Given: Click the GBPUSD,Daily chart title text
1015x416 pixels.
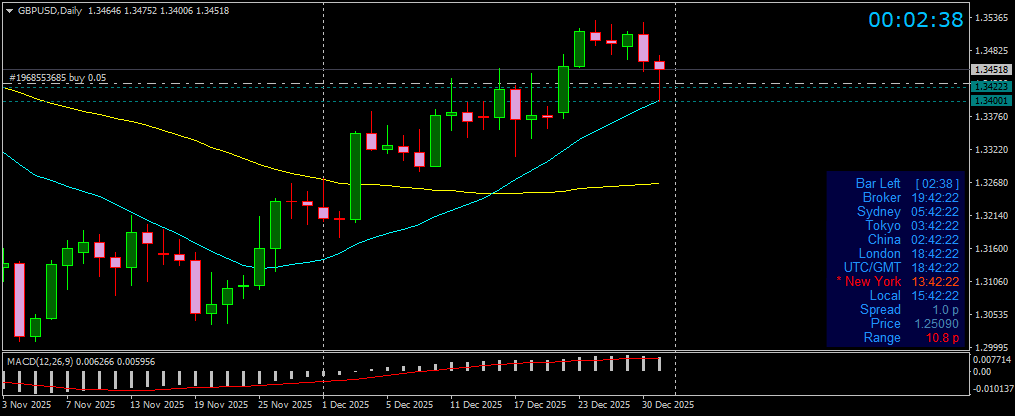Looking at the screenshot, I should coord(50,10).
